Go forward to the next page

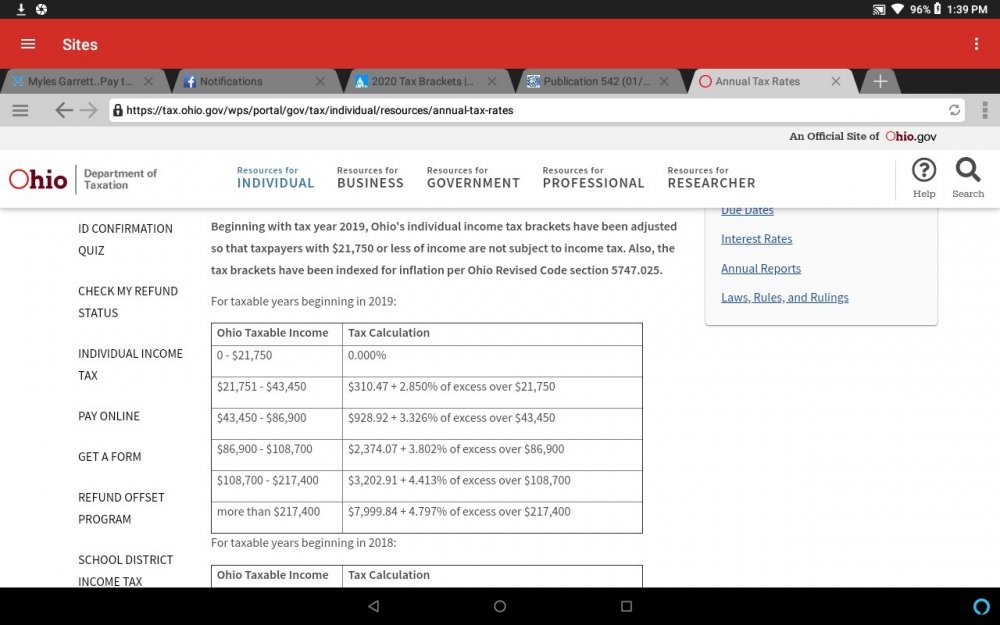point(89,110)
